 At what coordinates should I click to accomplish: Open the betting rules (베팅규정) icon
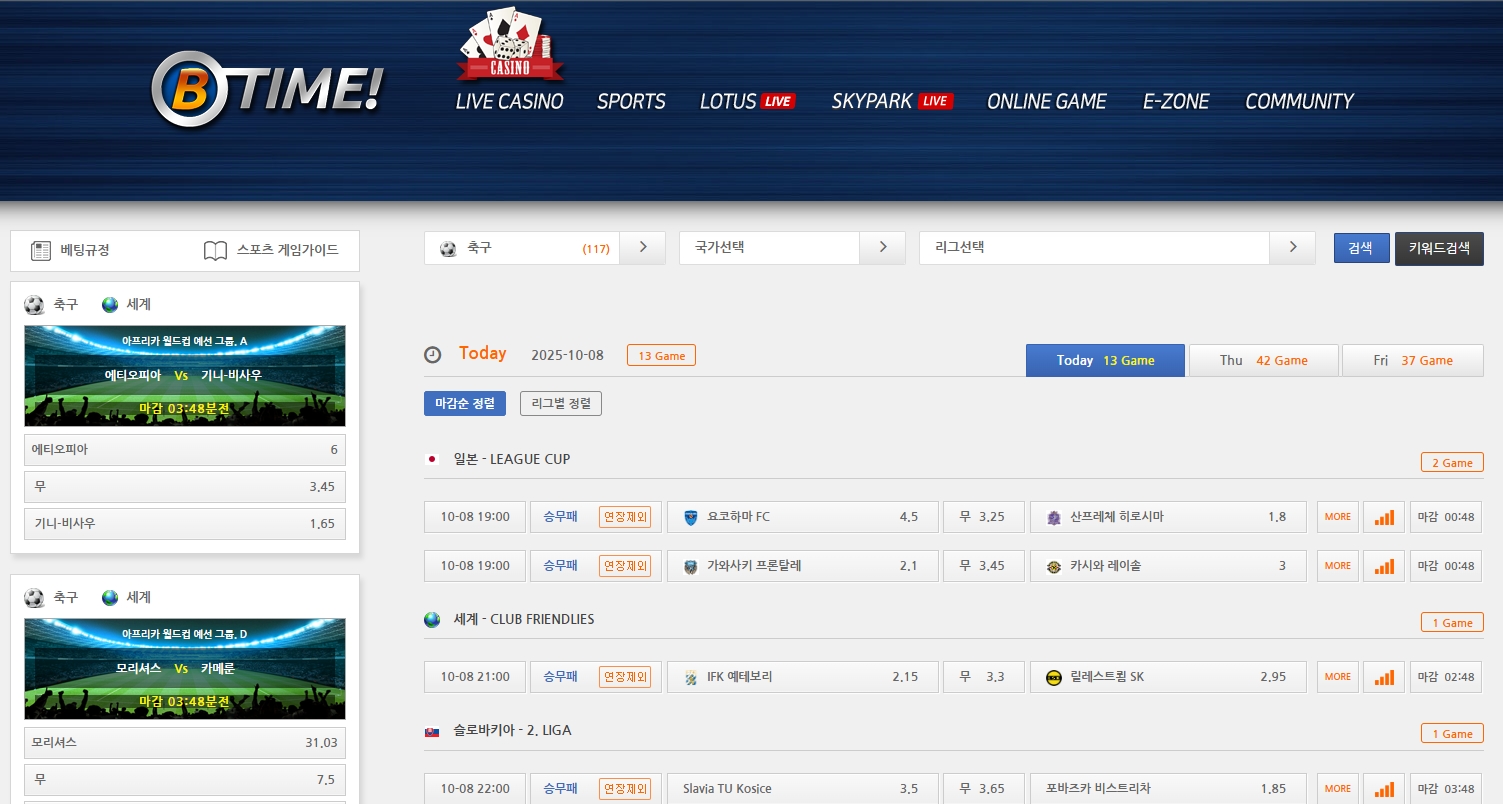tap(41, 250)
